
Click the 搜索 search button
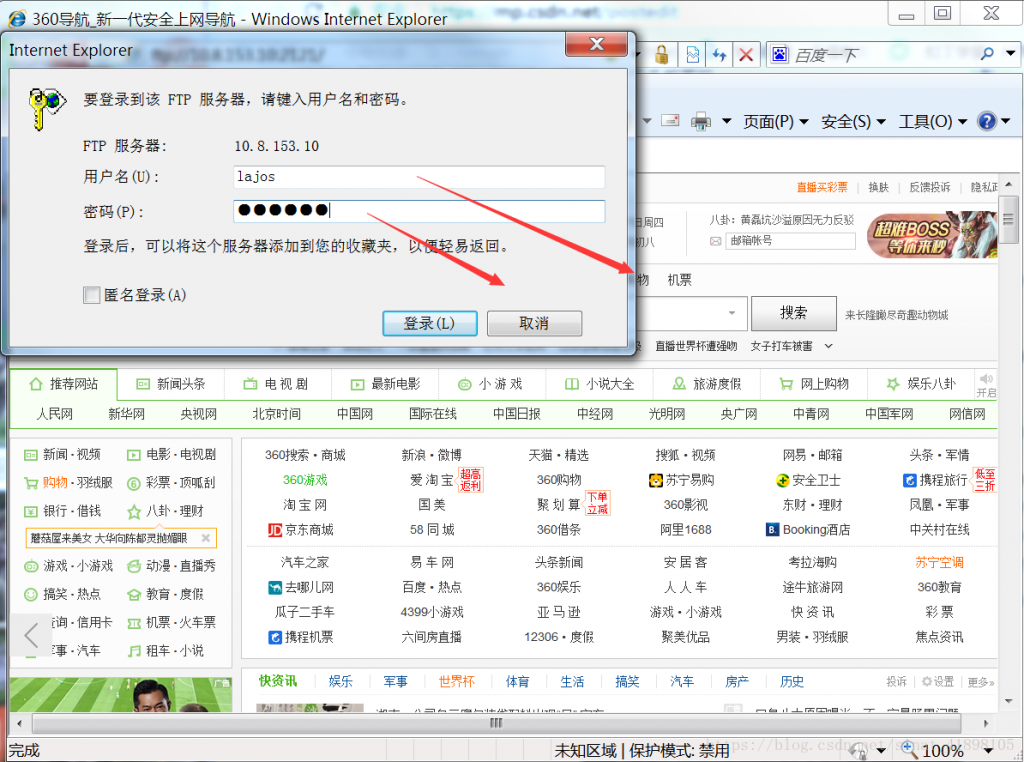tap(793, 313)
